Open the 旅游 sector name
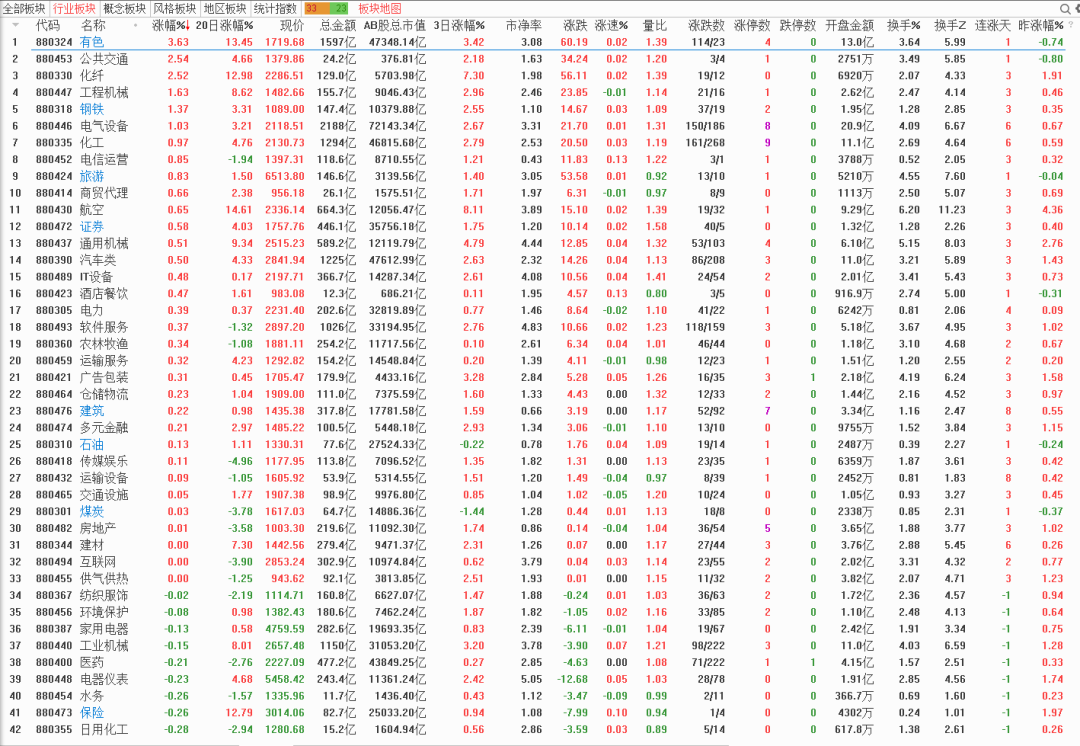1080x746 pixels. 92,176
